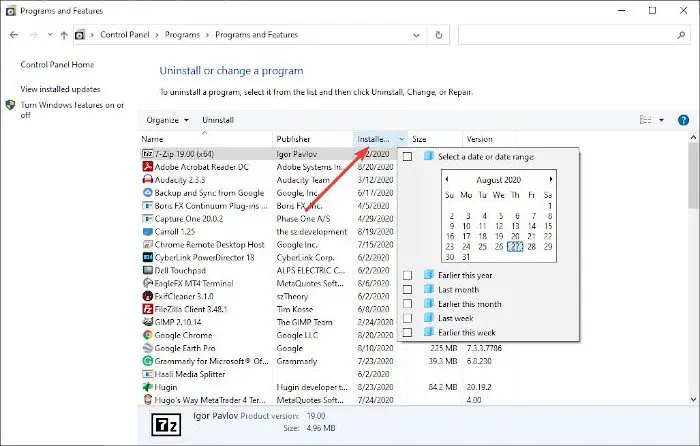This screenshot has width=700, height=446.
Task: Click the Capture One 20.0.2 icon
Action: pyautogui.click(x=147, y=219)
